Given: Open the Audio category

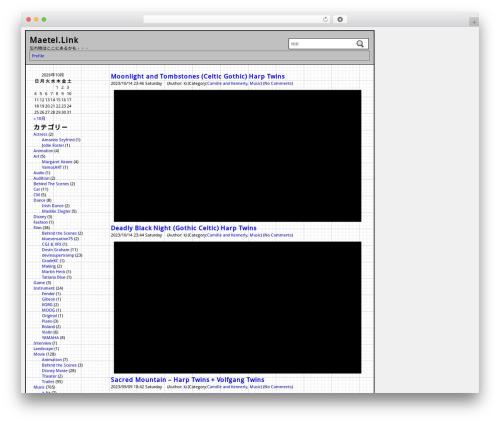Looking at the screenshot, I should (x=39, y=173).
